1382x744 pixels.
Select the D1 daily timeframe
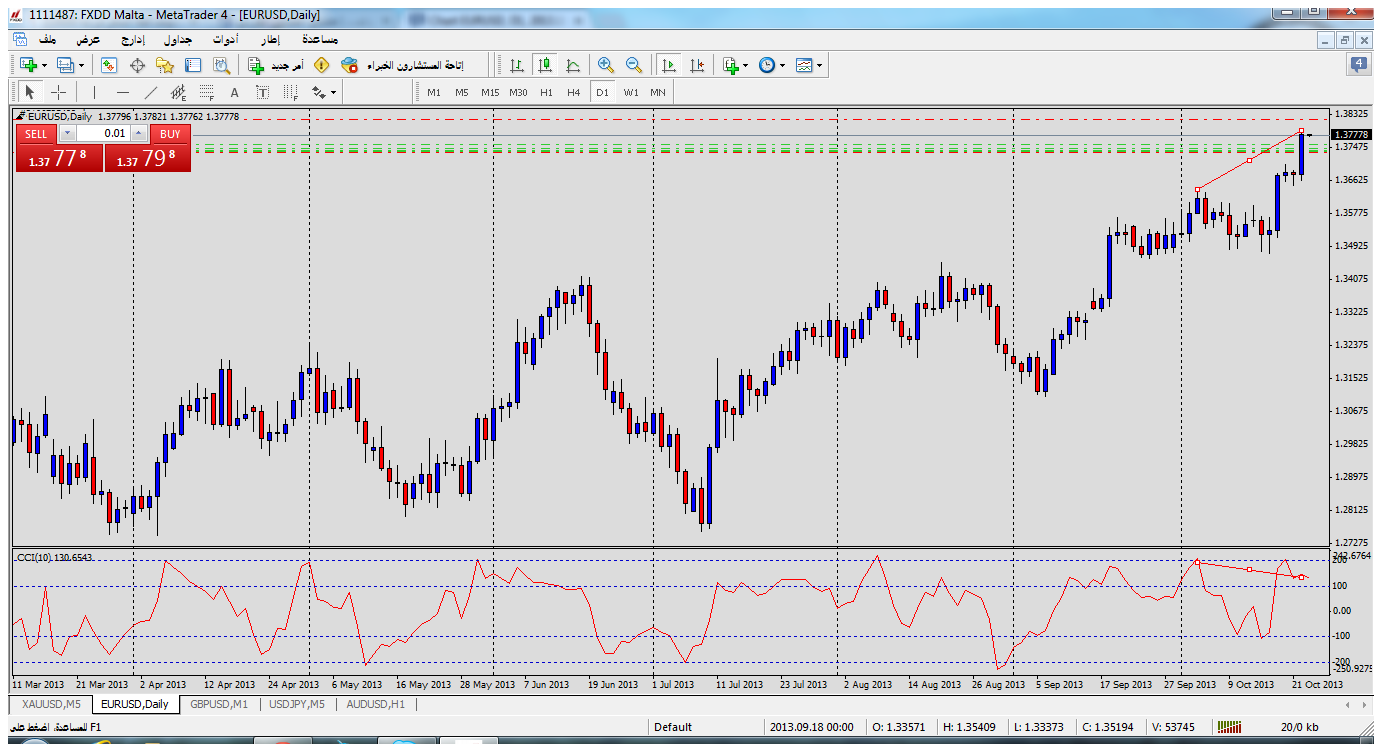click(x=602, y=92)
